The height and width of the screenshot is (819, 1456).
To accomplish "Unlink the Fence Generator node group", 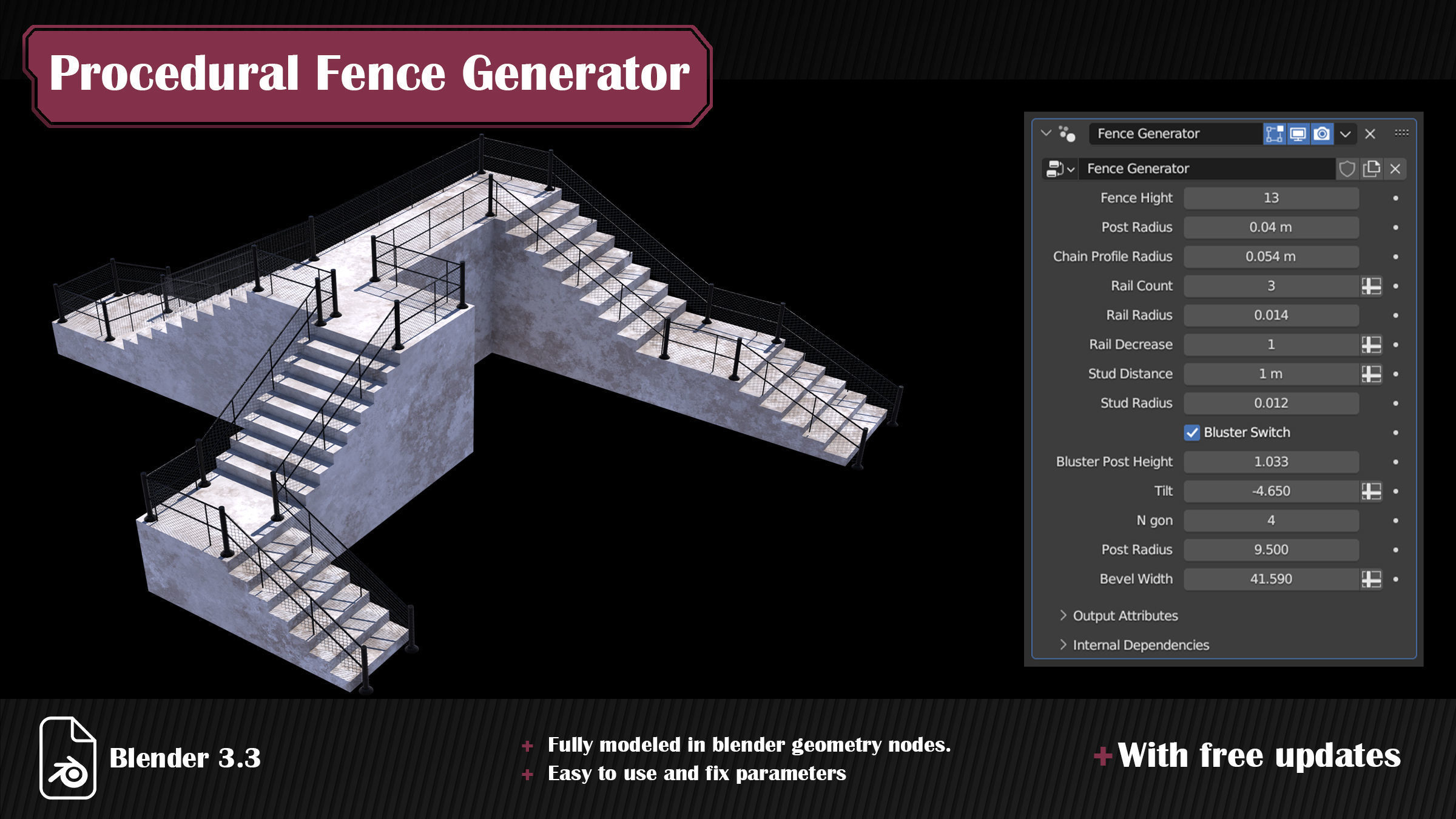I will 1395,169.
